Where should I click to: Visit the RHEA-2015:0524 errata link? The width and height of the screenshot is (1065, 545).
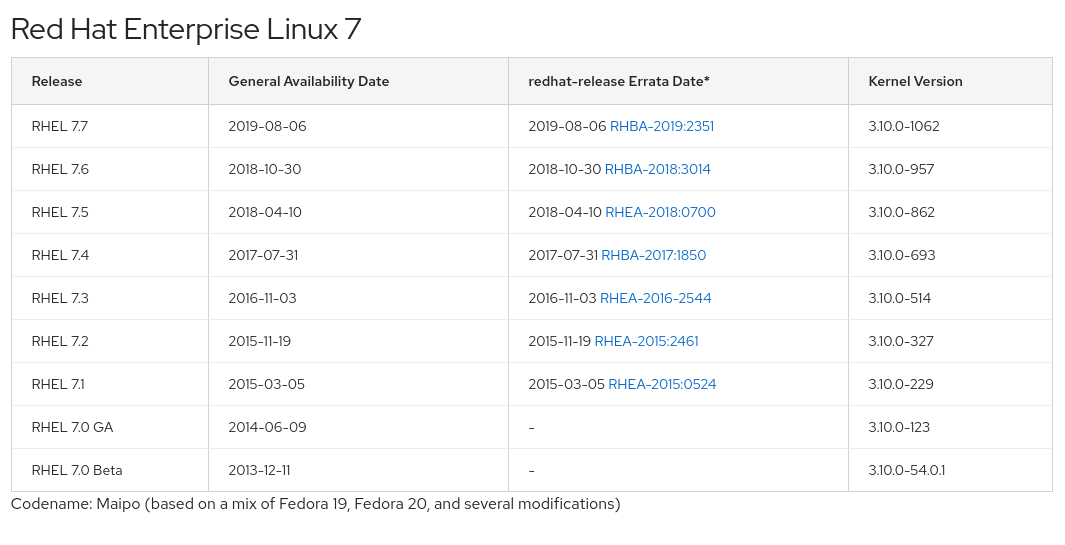(662, 384)
